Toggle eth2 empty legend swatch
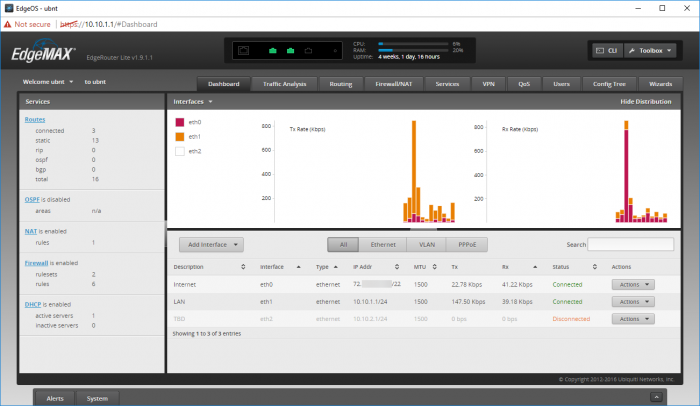The image size is (700, 406). 180,151
